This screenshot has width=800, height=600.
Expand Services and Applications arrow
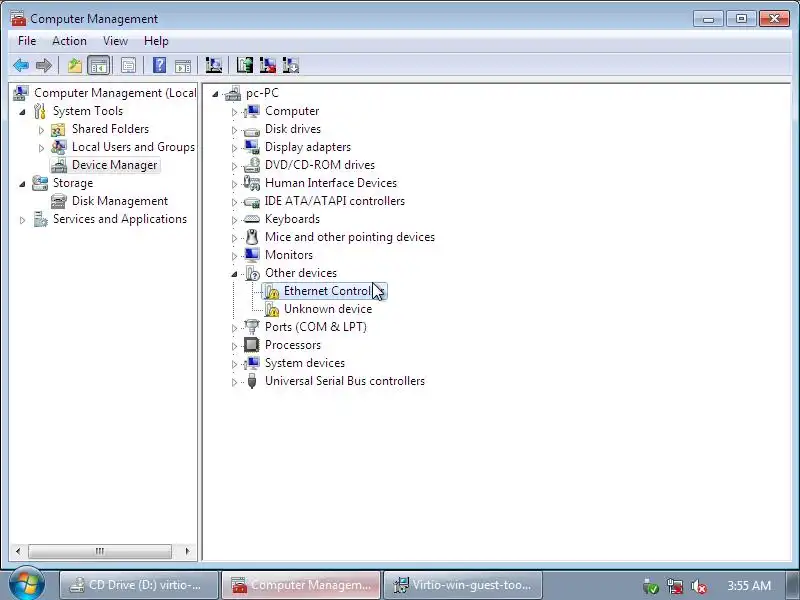coord(22,220)
